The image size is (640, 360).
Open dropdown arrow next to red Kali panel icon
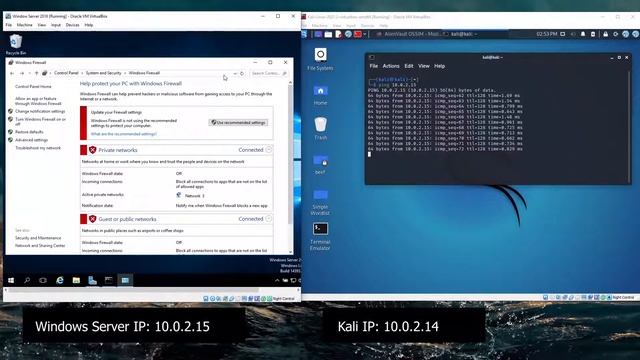[365, 34]
